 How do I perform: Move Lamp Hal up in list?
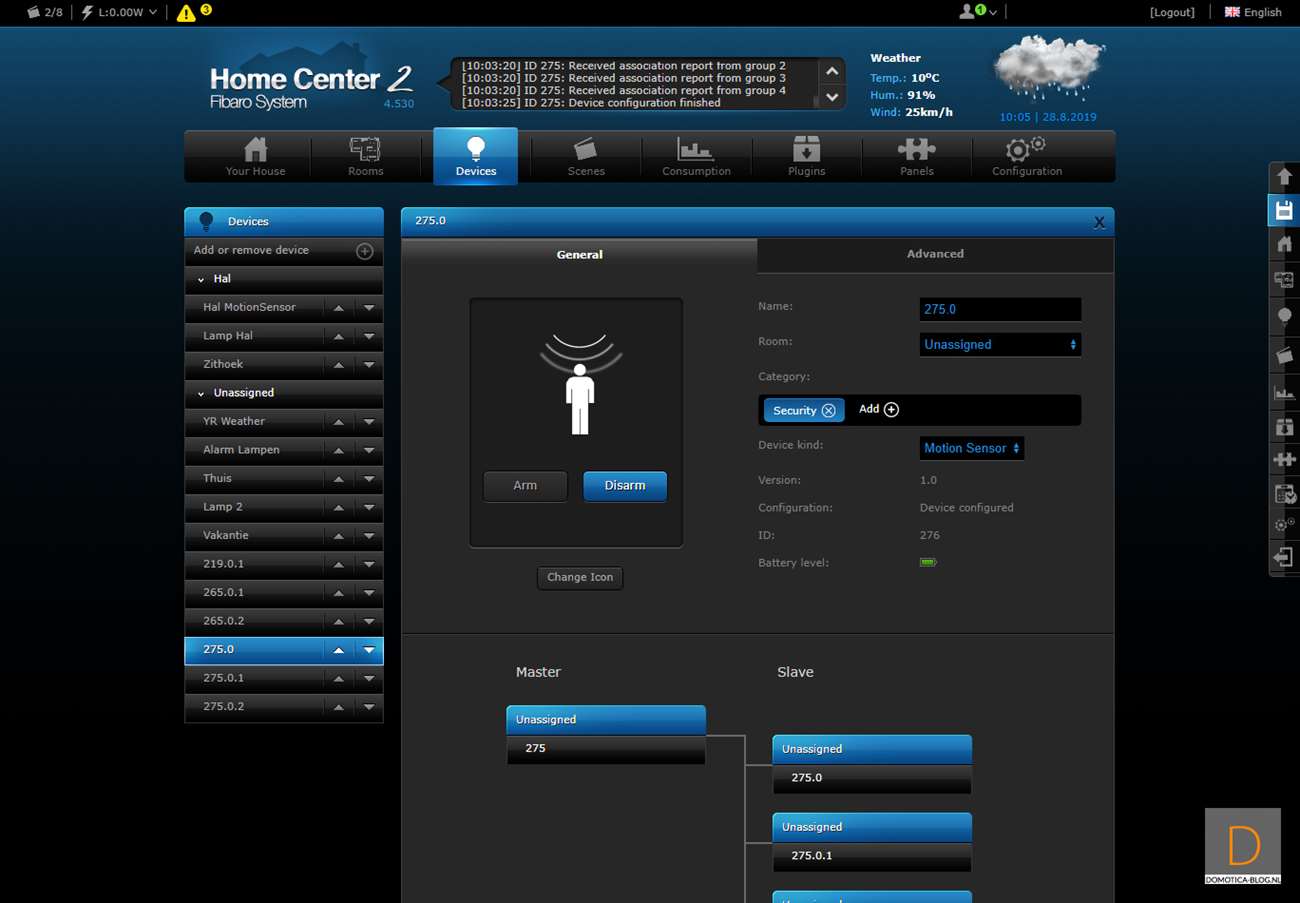pos(339,336)
